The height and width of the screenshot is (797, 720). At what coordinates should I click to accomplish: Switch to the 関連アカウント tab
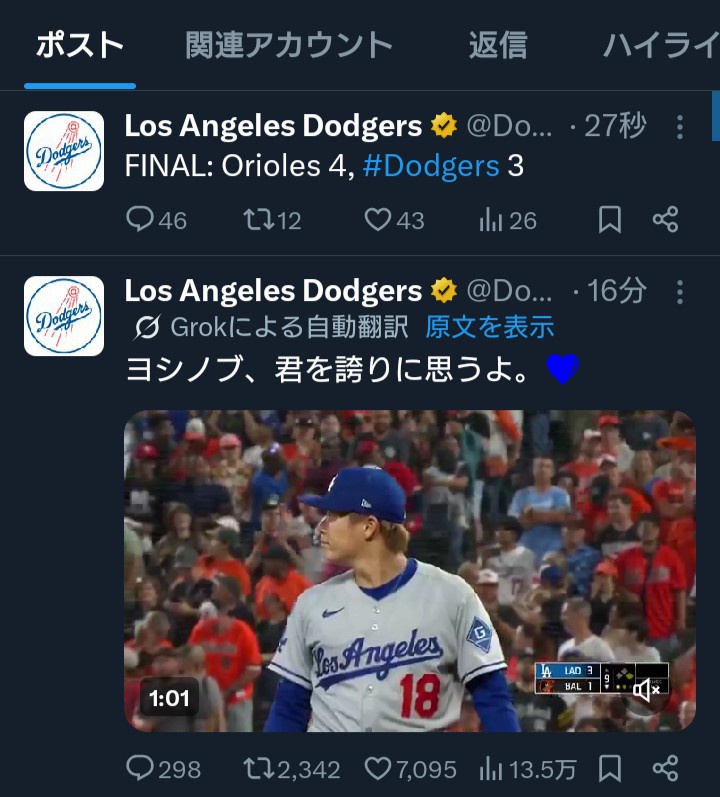289,45
